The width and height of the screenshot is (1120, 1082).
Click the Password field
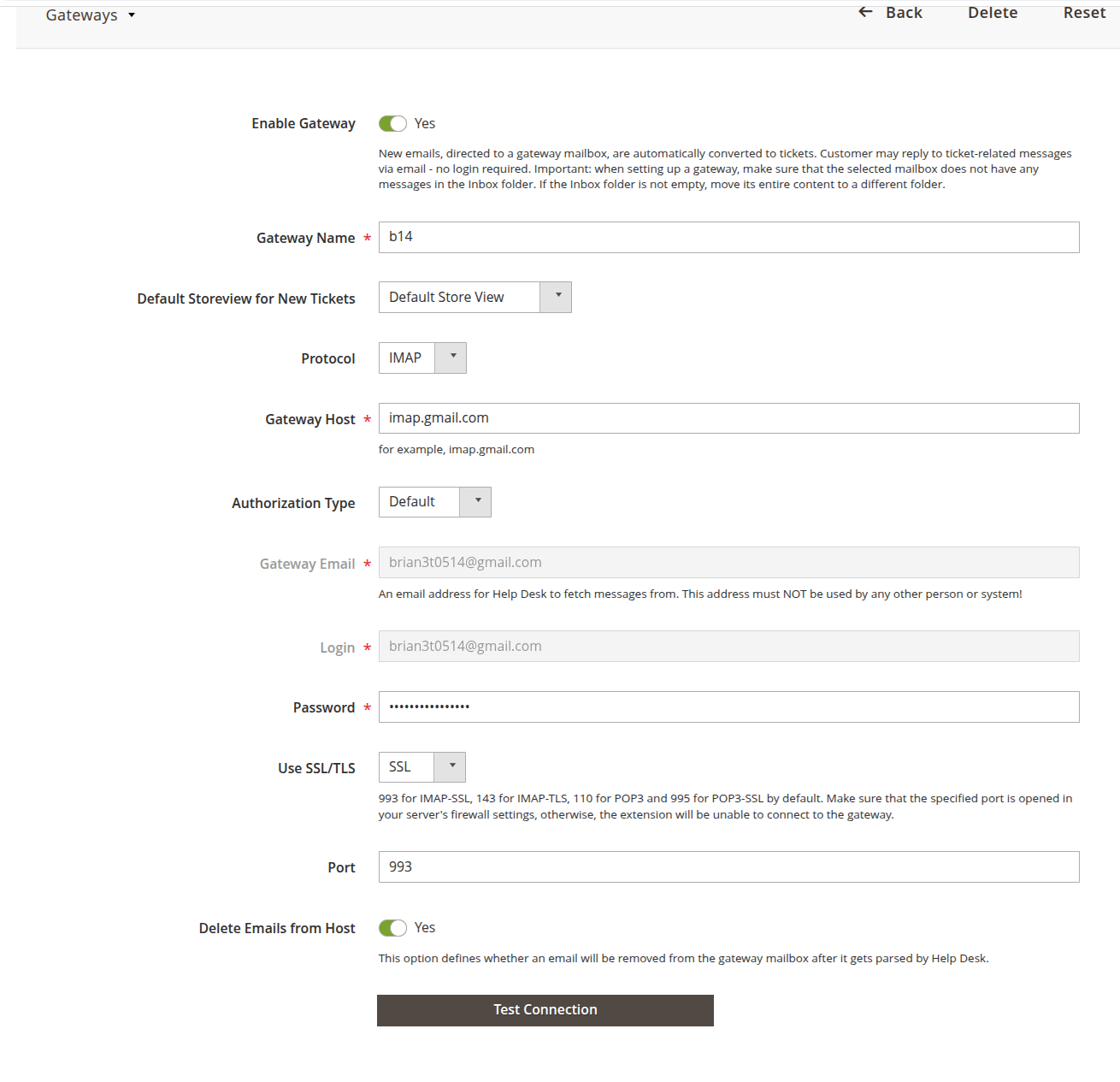(x=728, y=707)
